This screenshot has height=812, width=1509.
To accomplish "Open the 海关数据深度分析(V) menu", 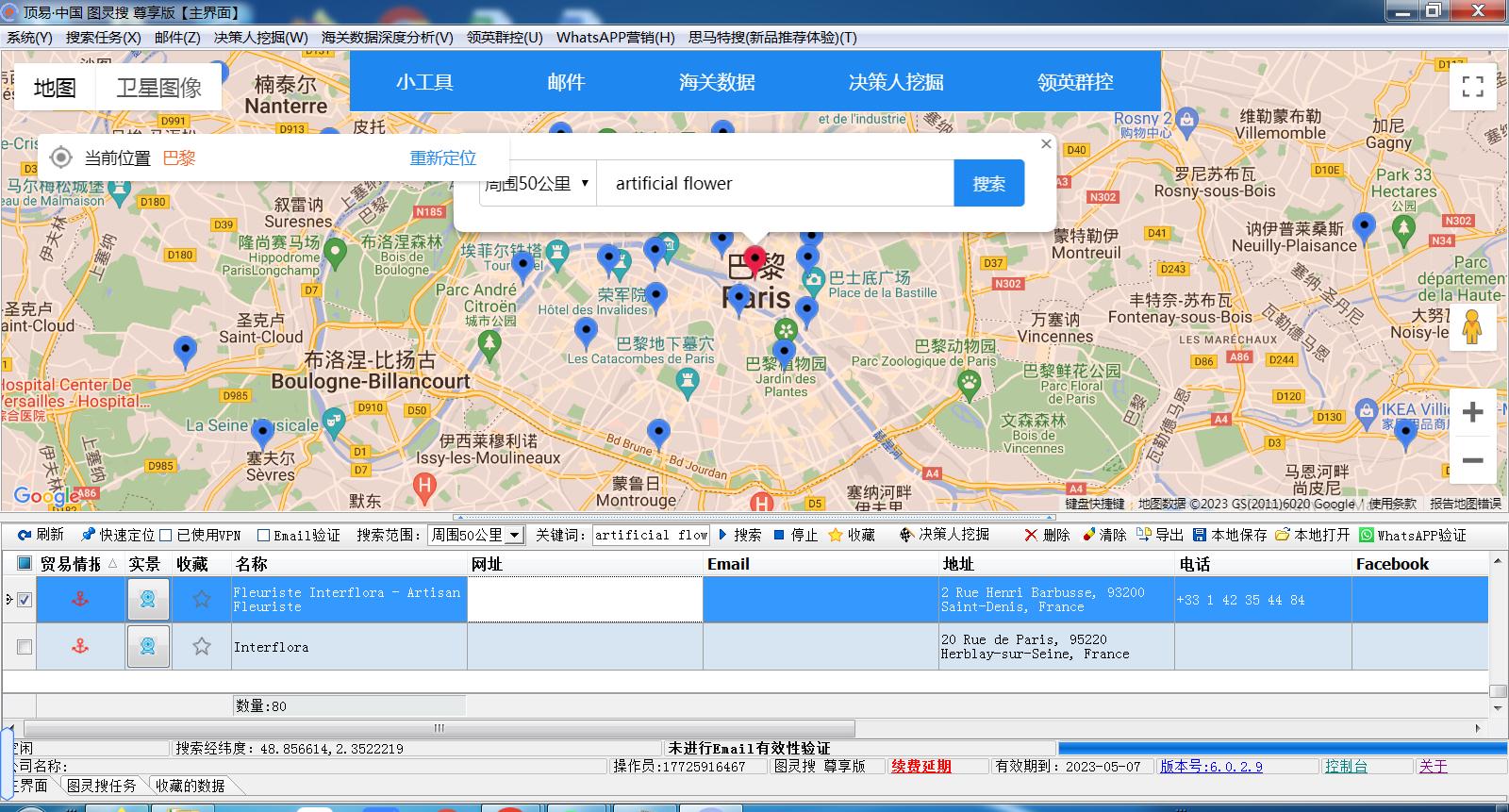I will [387, 37].
